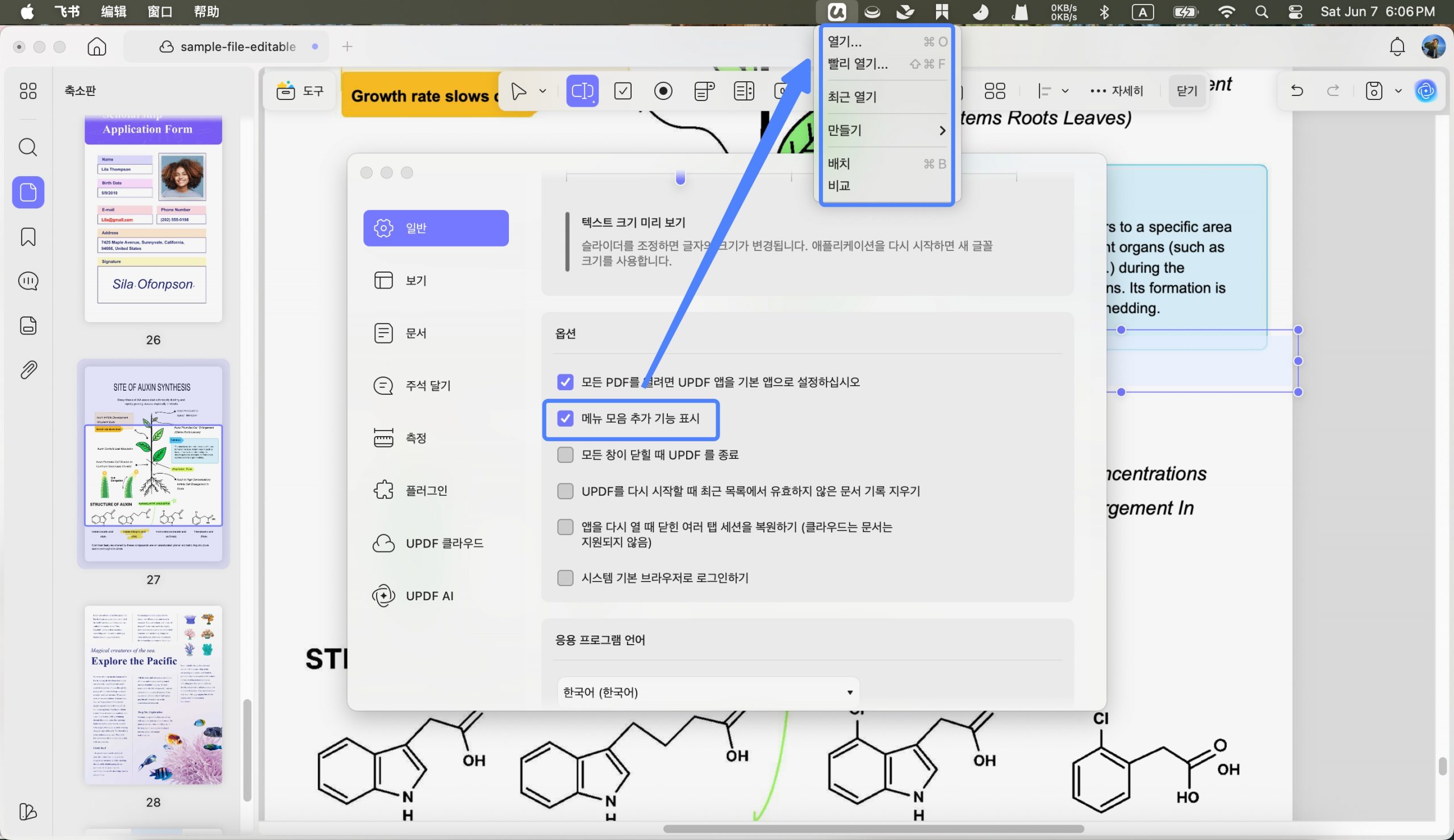Expand the pointer tool dropdown chevron
The width and height of the screenshot is (1454, 840).
pos(543,91)
